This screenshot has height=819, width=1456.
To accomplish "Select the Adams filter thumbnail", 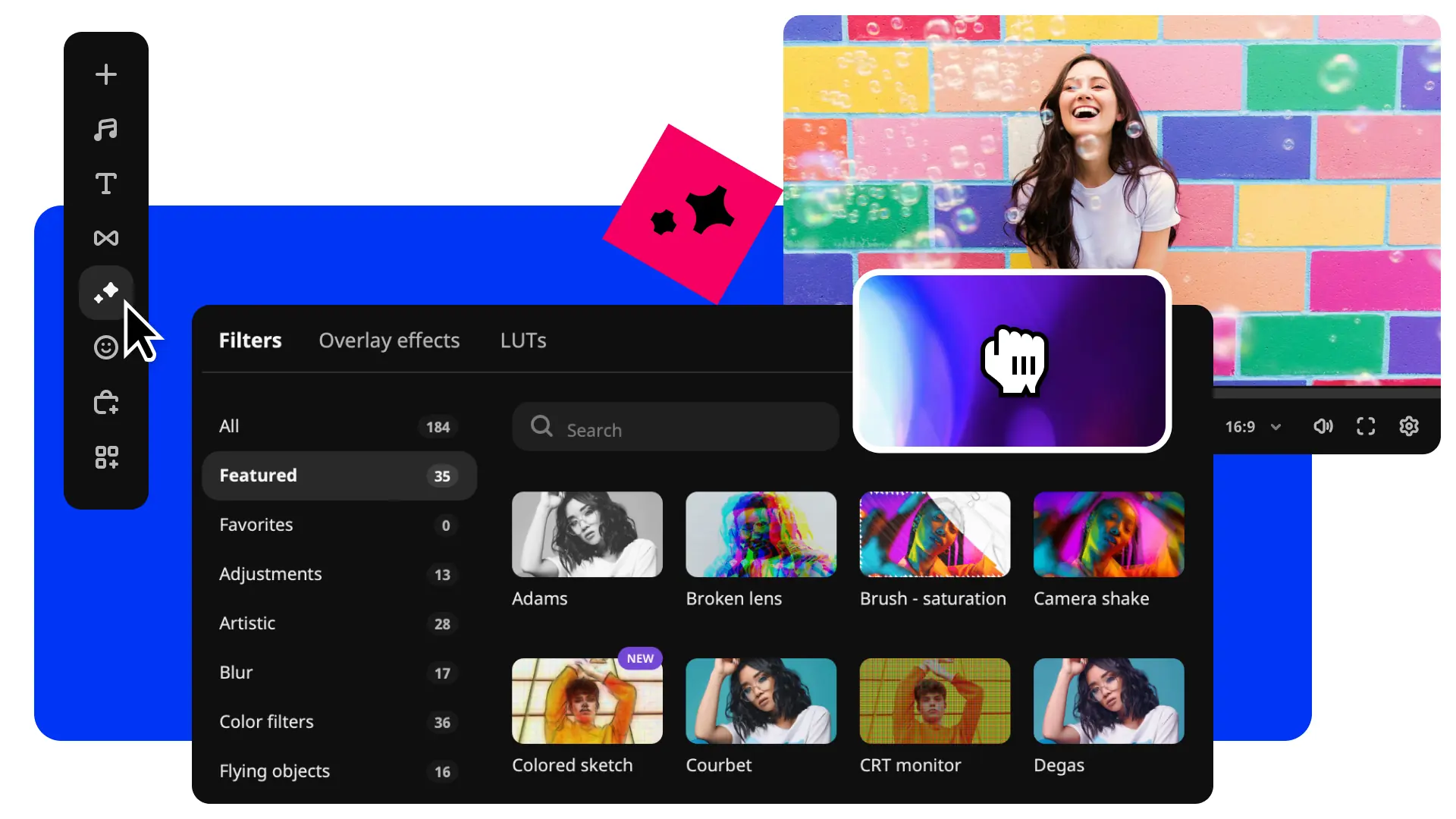I will (587, 535).
